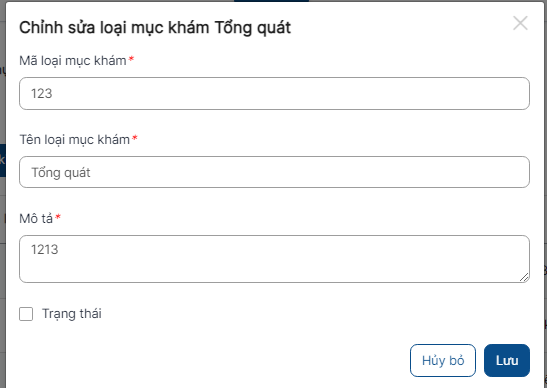Tick the Trạng thái checkbox
The width and height of the screenshot is (547, 388).
(x=26, y=314)
